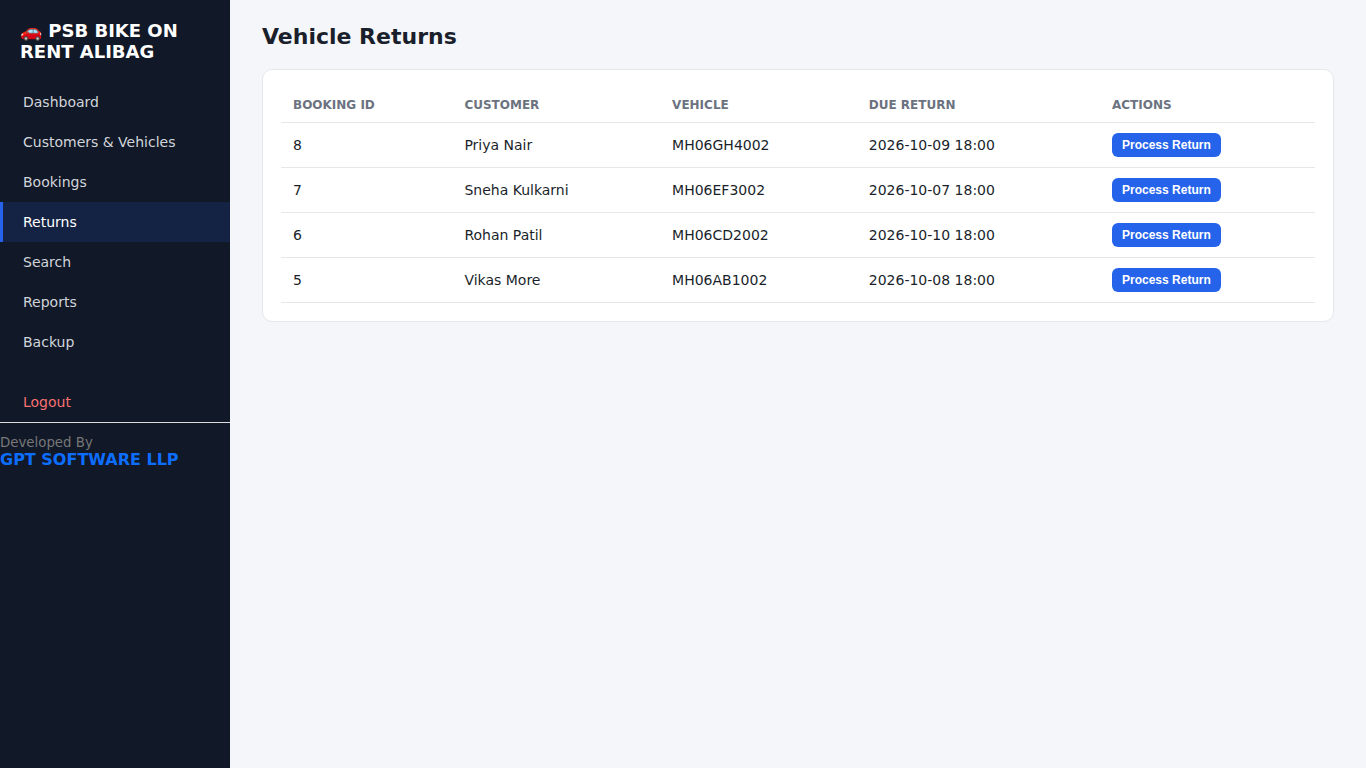Click customer name Vikas More
Viewport: 1366px width, 768px height.
[502, 280]
